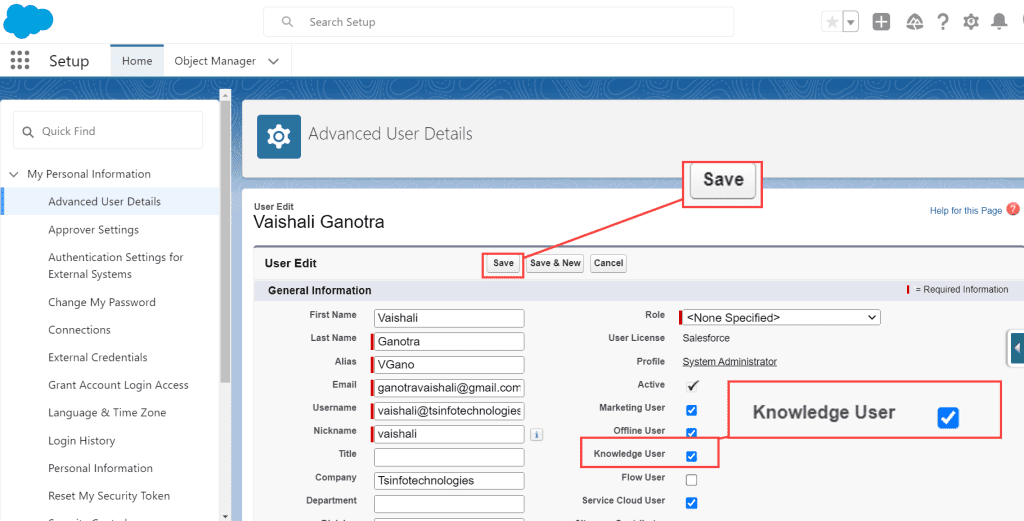This screenshot has height=521, width=1024.
Task: Open External Credentials in sidebar
Action: 98,357
